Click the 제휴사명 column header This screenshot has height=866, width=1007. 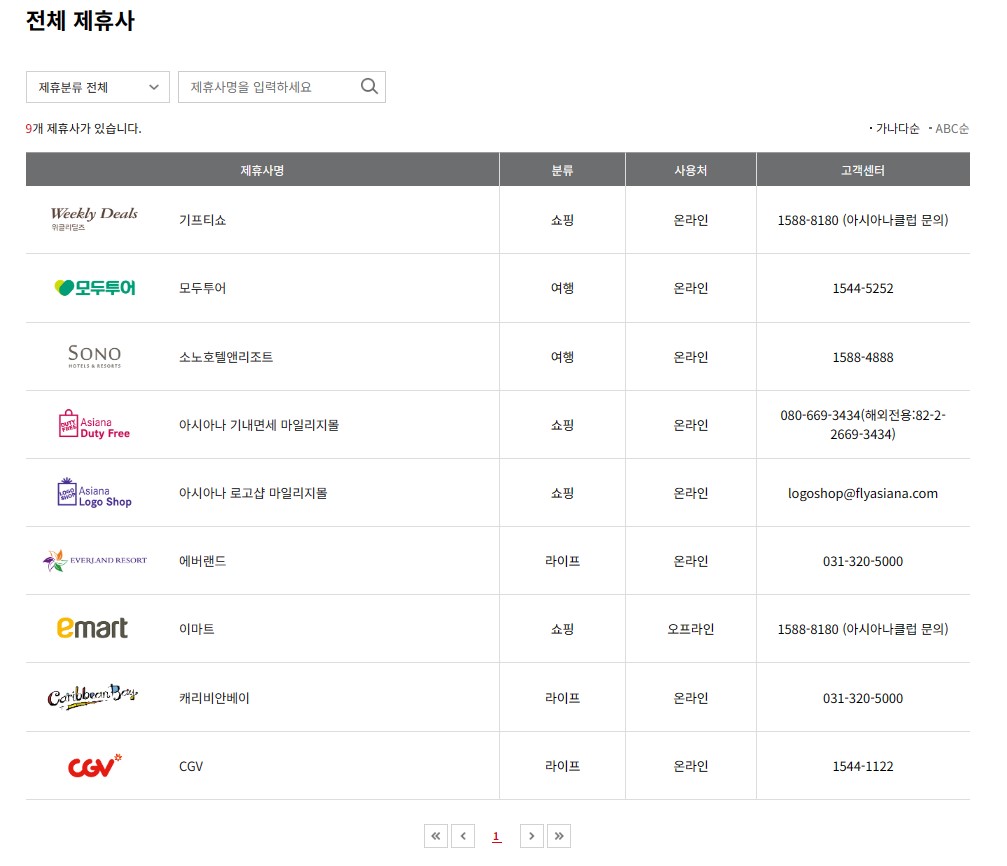coord(262,170)
